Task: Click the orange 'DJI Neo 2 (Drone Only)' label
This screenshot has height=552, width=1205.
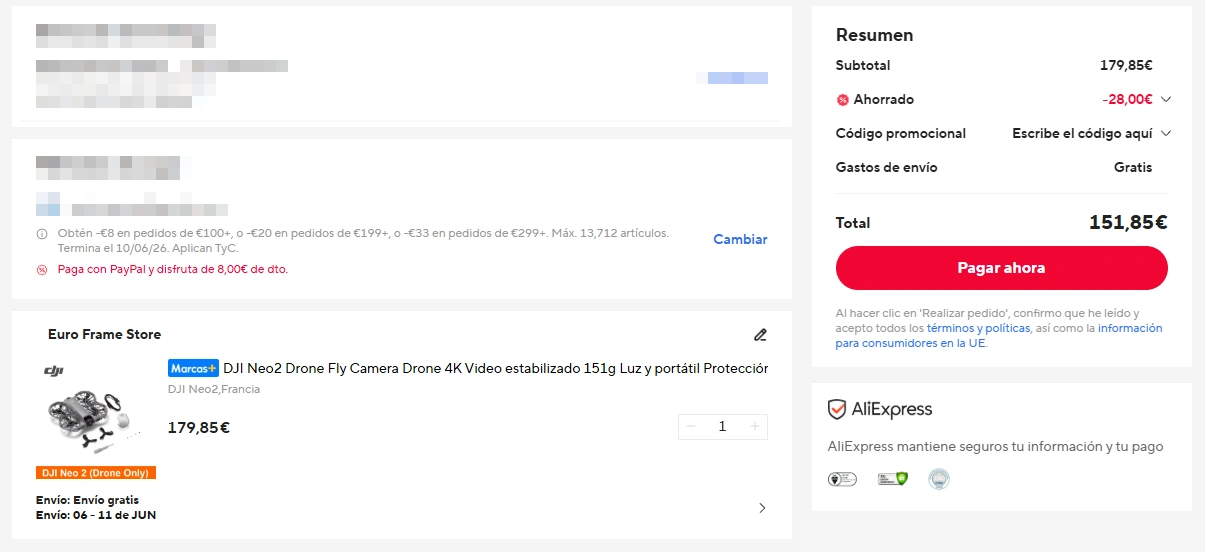Action: tap(96, 473)
